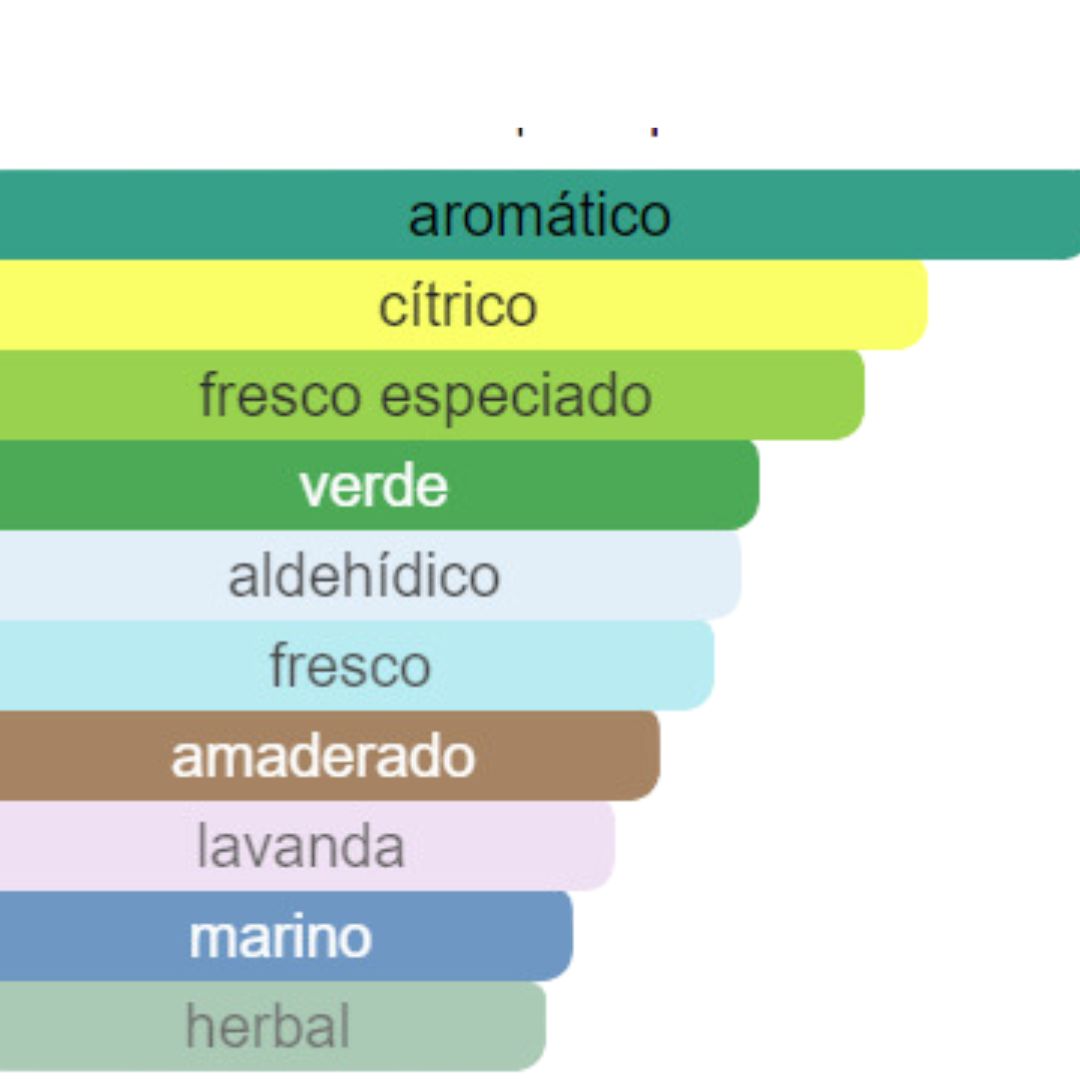
Task: Open the "cítrico" label link
Action: pyautogui.click(x=458, y=305)
